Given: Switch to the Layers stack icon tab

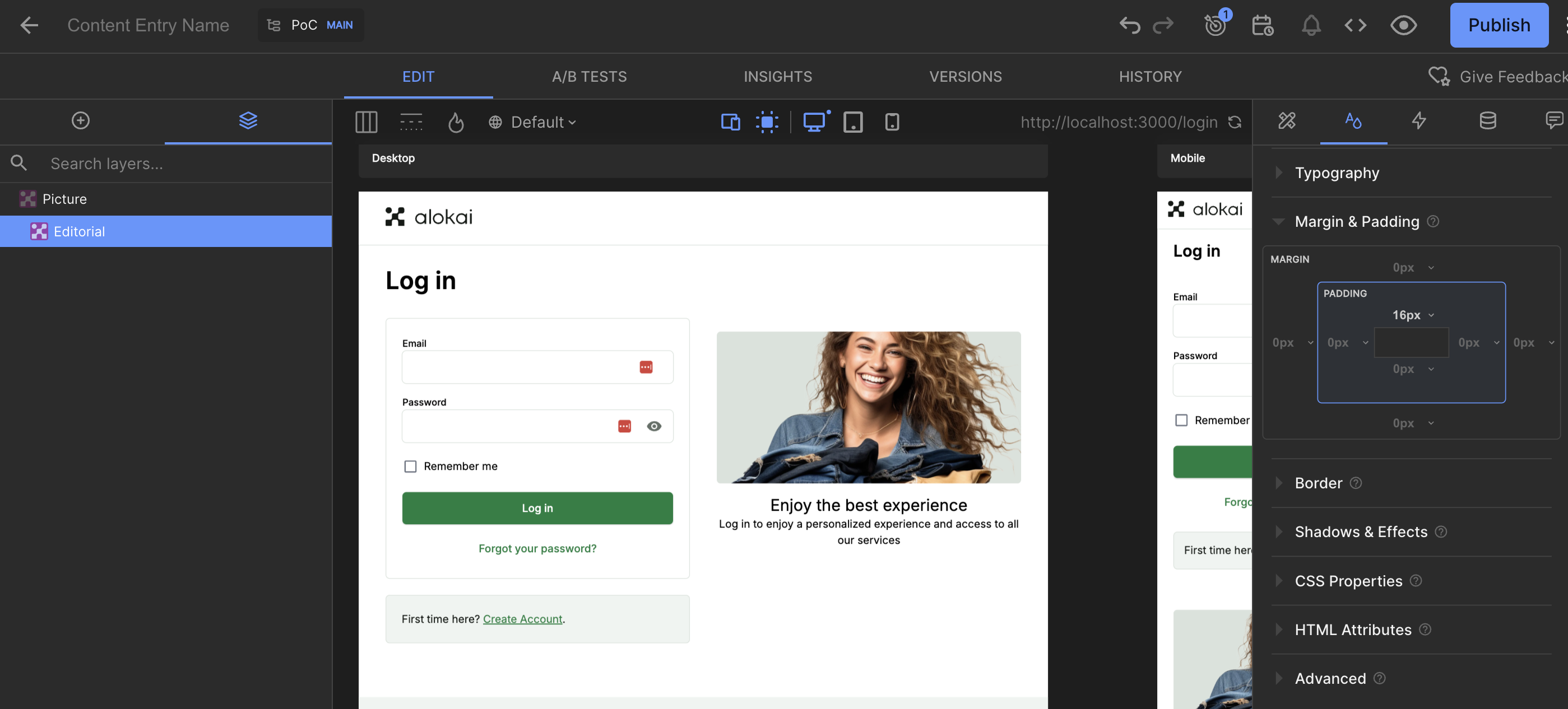Looking at the screenshot, I should click(x=248, y=120).
